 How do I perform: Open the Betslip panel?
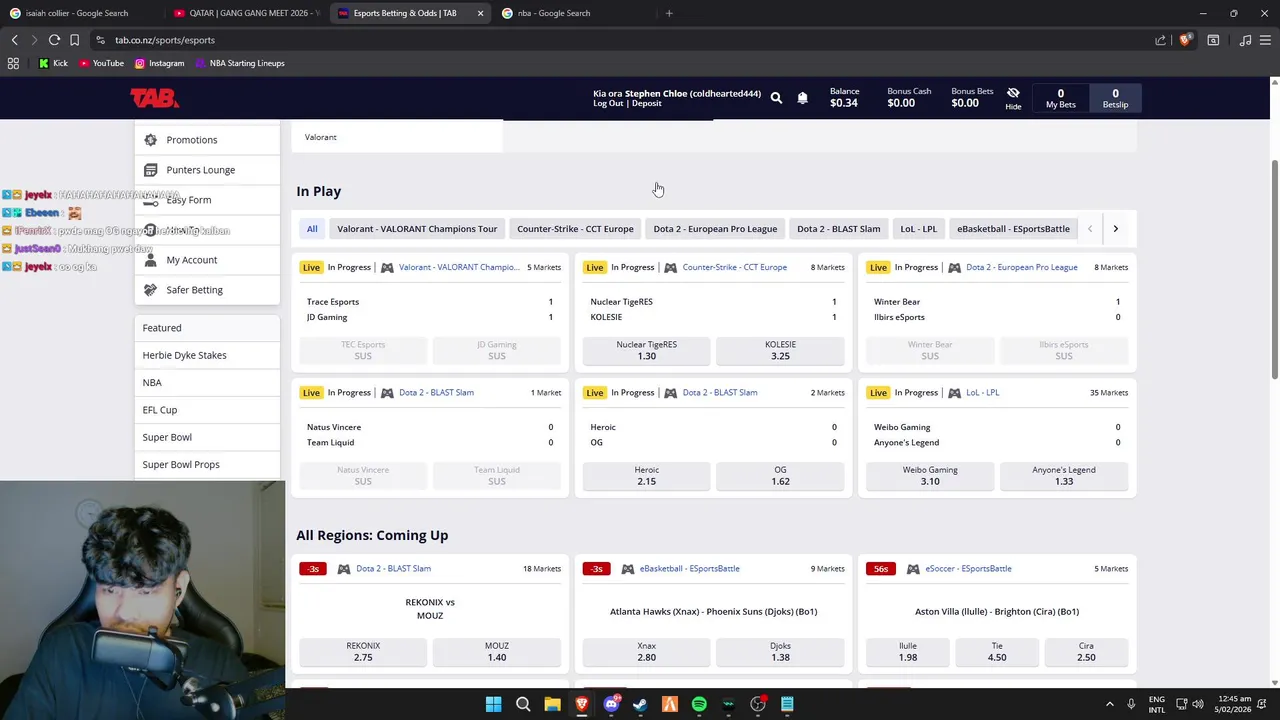coord(1115,98)
